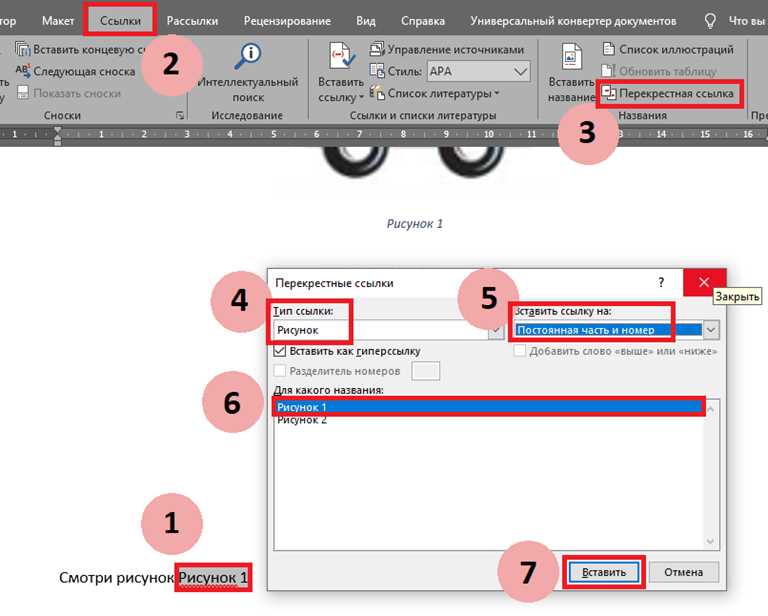Click list scrollbar up arrow

(x=710, y=408)
